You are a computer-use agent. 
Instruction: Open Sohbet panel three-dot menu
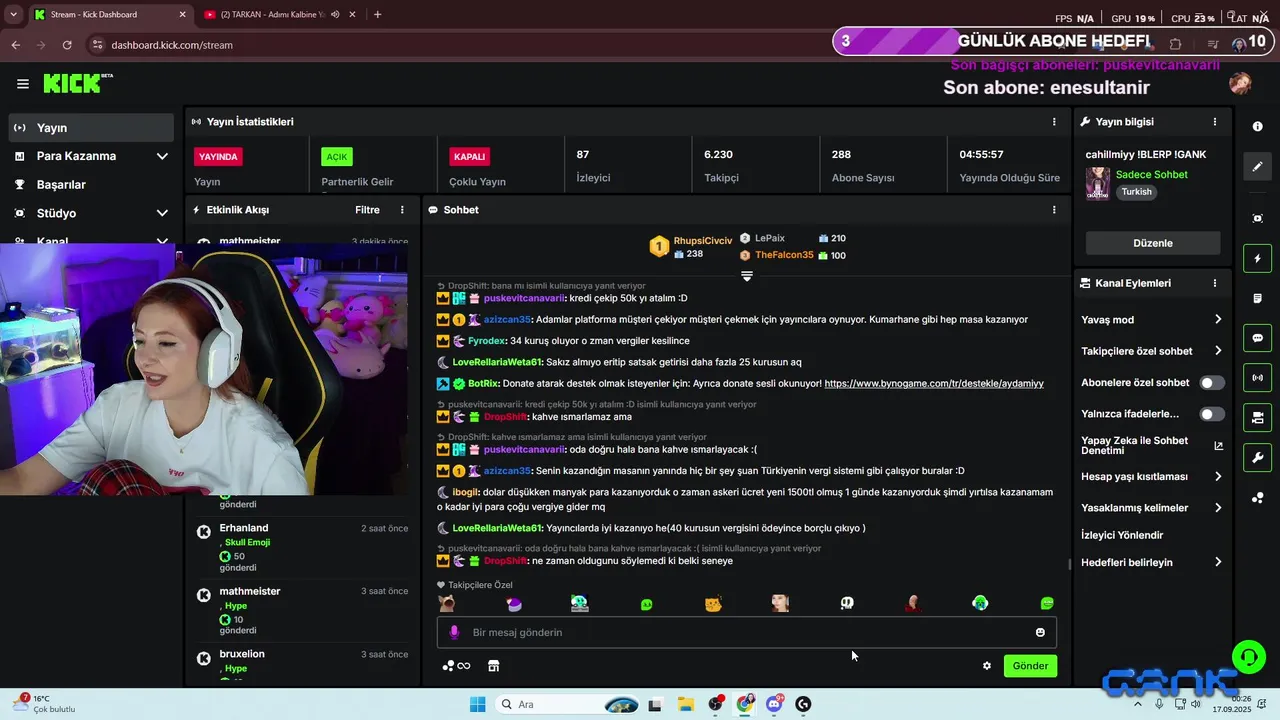[1054, 210]
